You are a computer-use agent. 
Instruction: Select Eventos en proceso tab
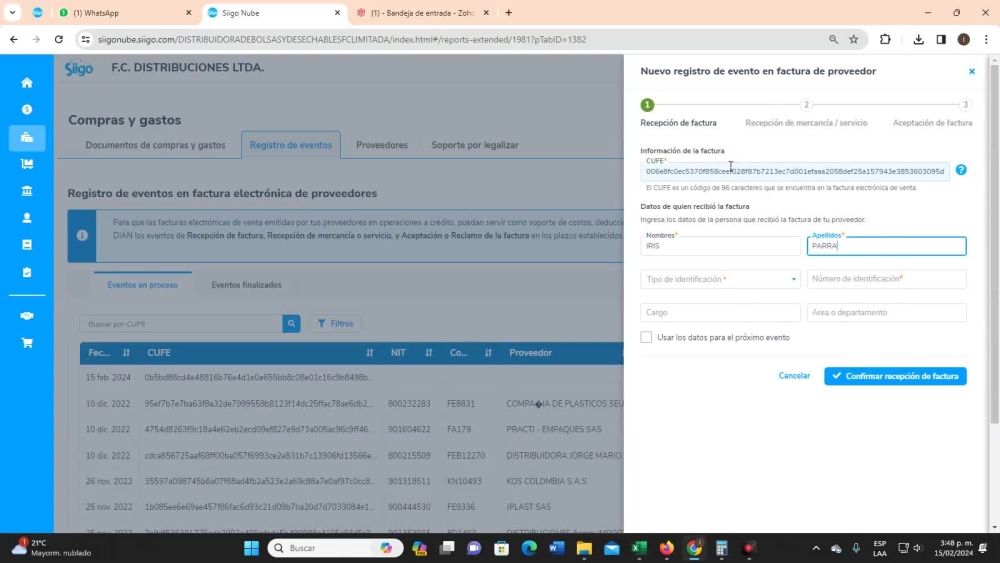click(x=142, y=285)
